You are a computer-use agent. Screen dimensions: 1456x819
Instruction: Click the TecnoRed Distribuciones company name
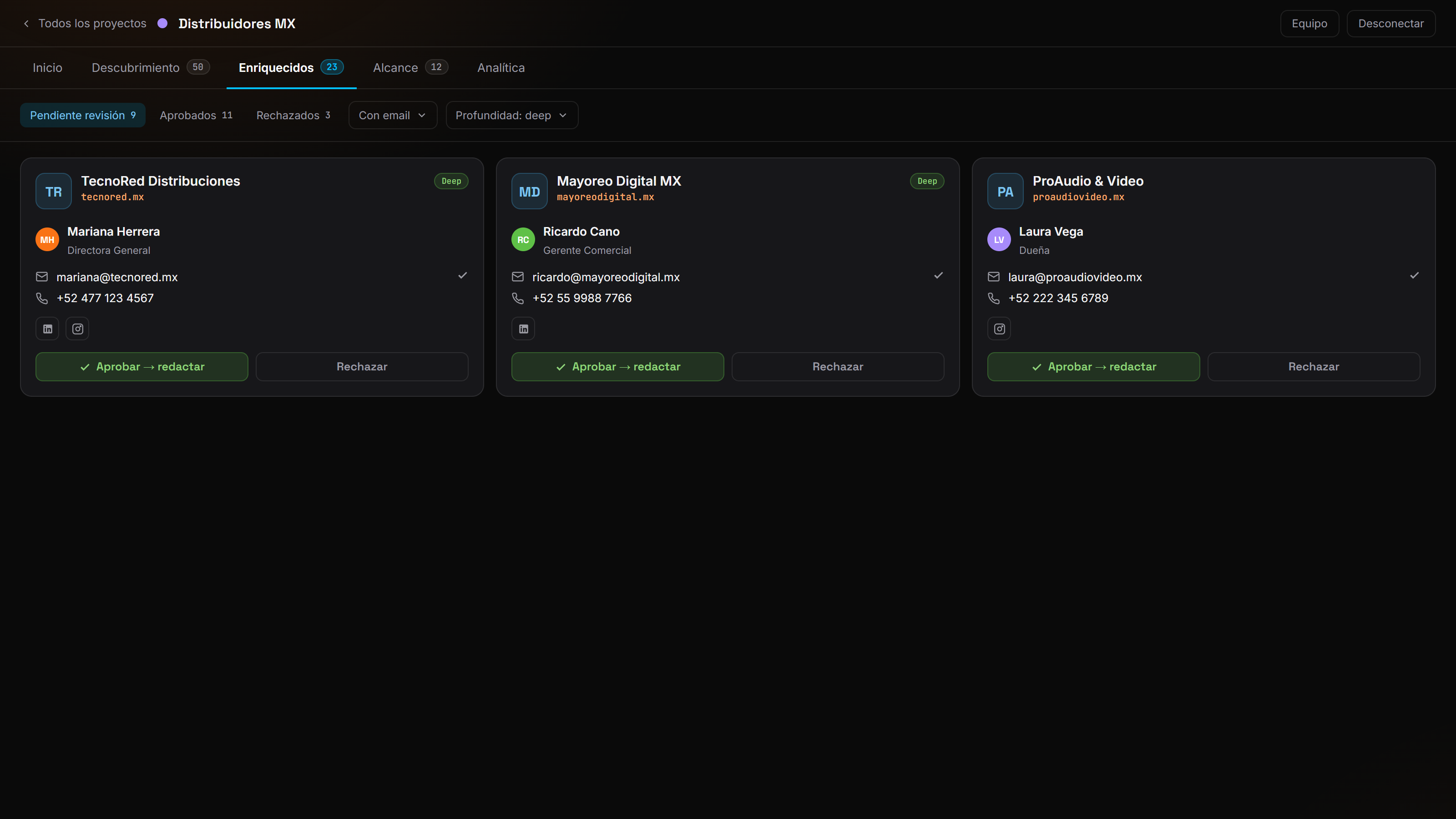point(161,181)
